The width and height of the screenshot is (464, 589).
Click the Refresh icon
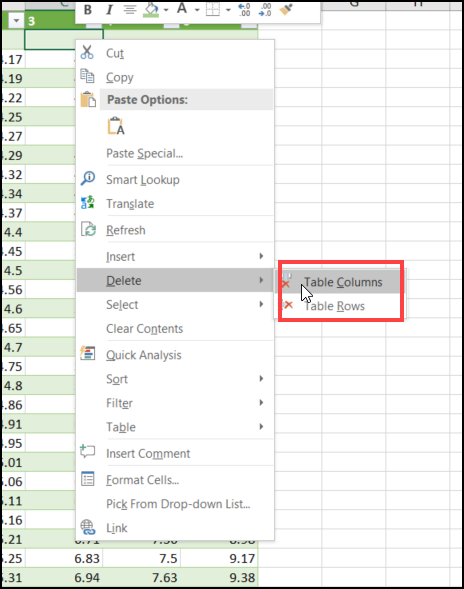[x=88, y=229]
